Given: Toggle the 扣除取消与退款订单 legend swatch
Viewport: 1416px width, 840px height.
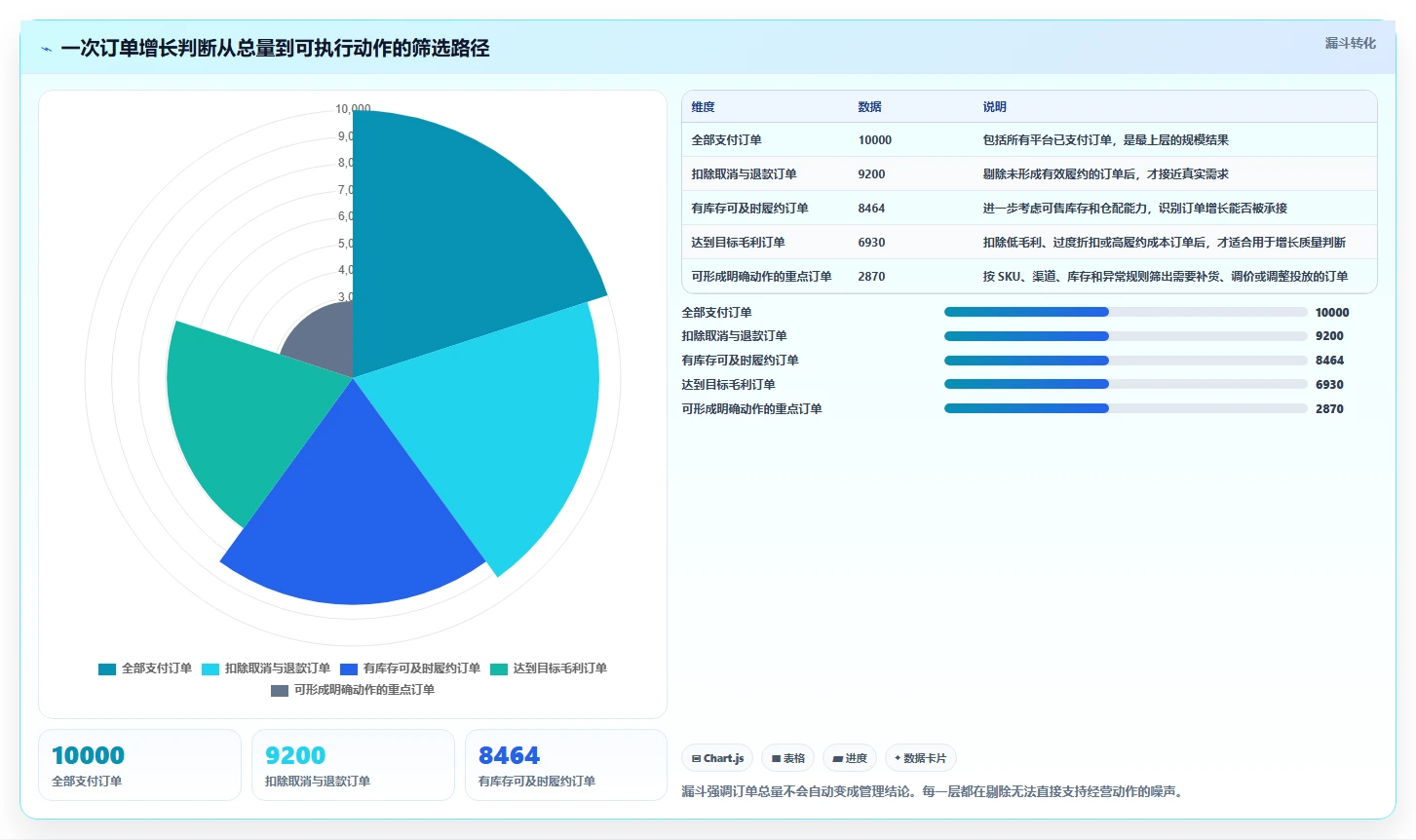Looking at the screenshot, I should tap(210, 668).
